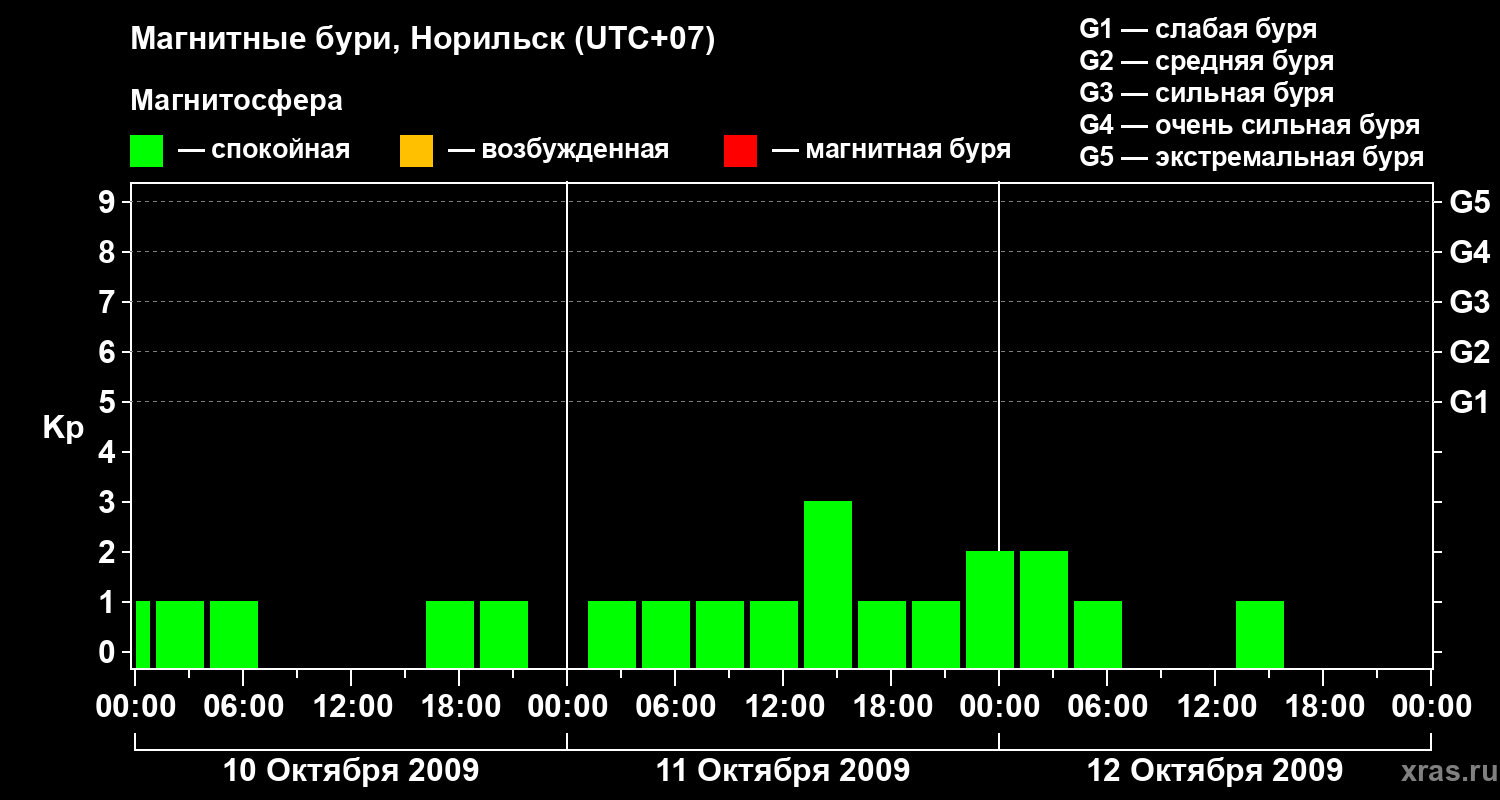Viewport: 1500px width, 800px height.
Task: Click the '12 Октября 2009' date label
Action: (x=1215, y=771)
